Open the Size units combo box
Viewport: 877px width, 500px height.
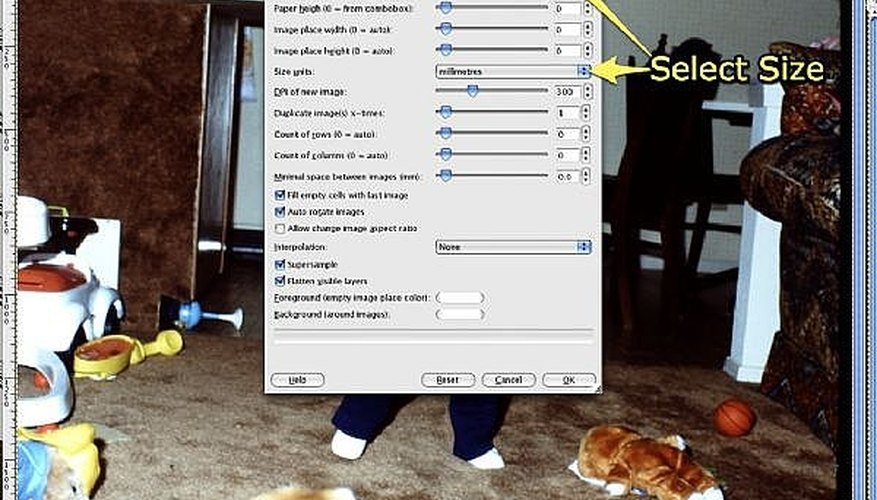coord(513,71)
